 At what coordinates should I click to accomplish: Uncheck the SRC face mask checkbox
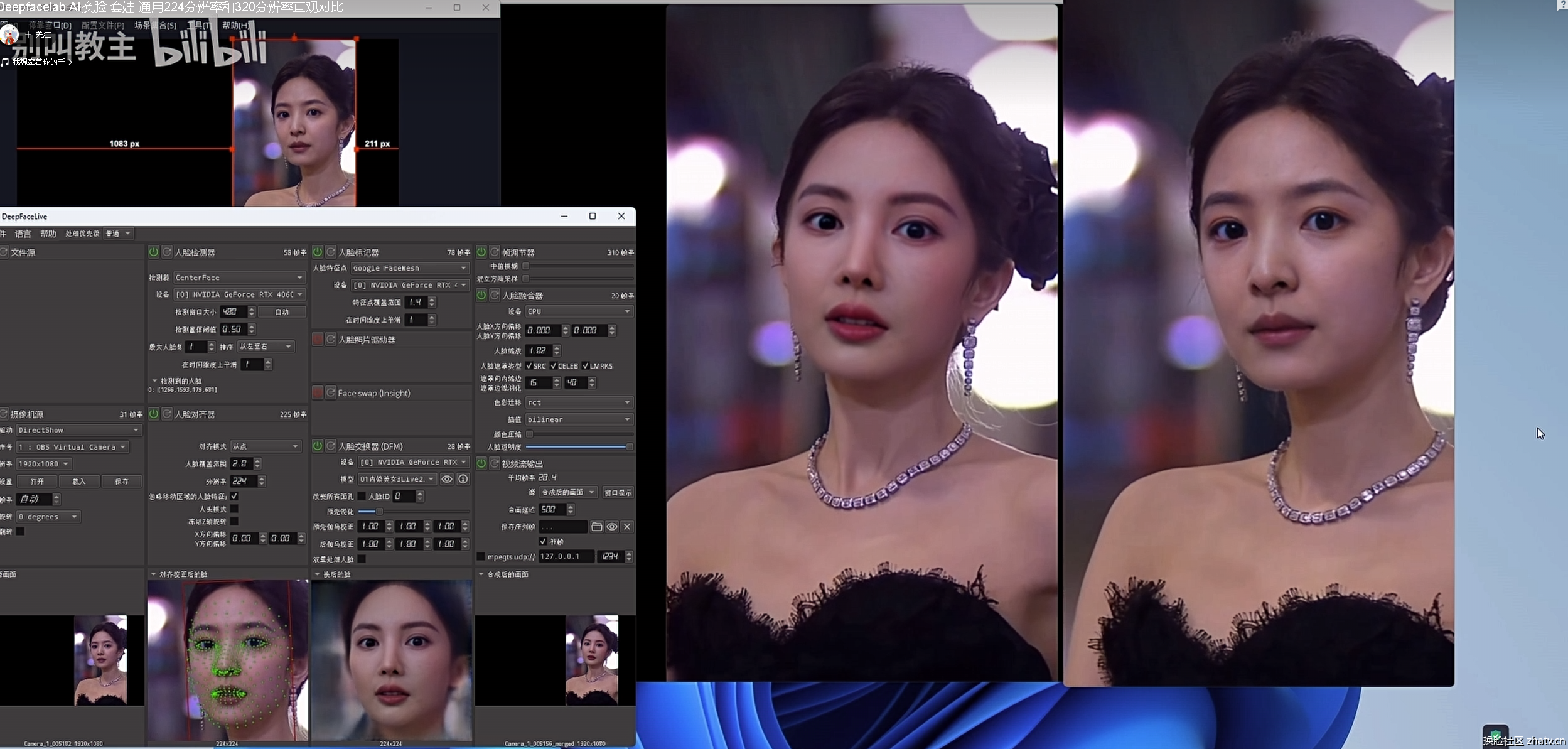[529, 365]
